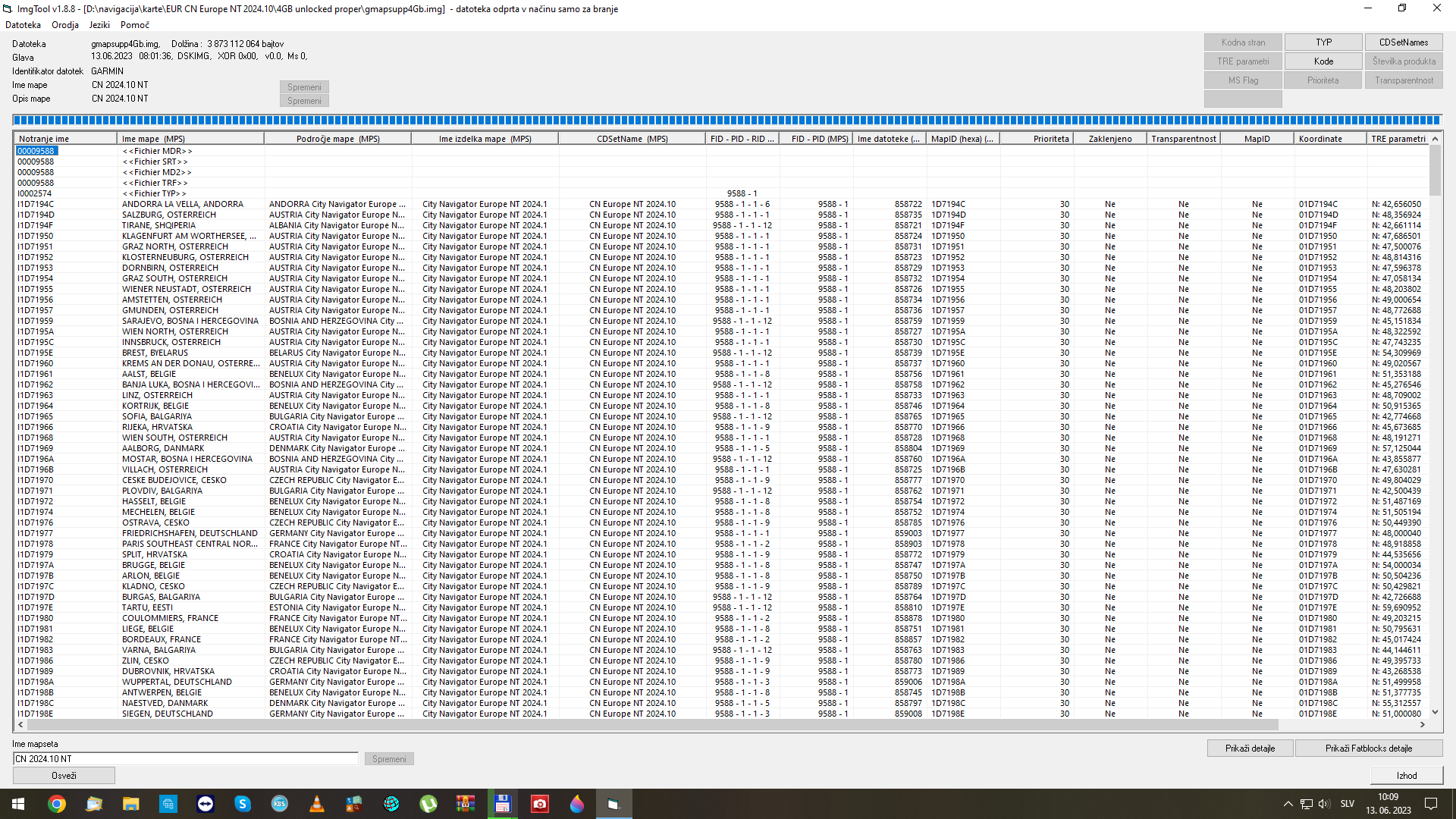
Task: Launch TeamViewer from the taskbar
Action: 206,804
